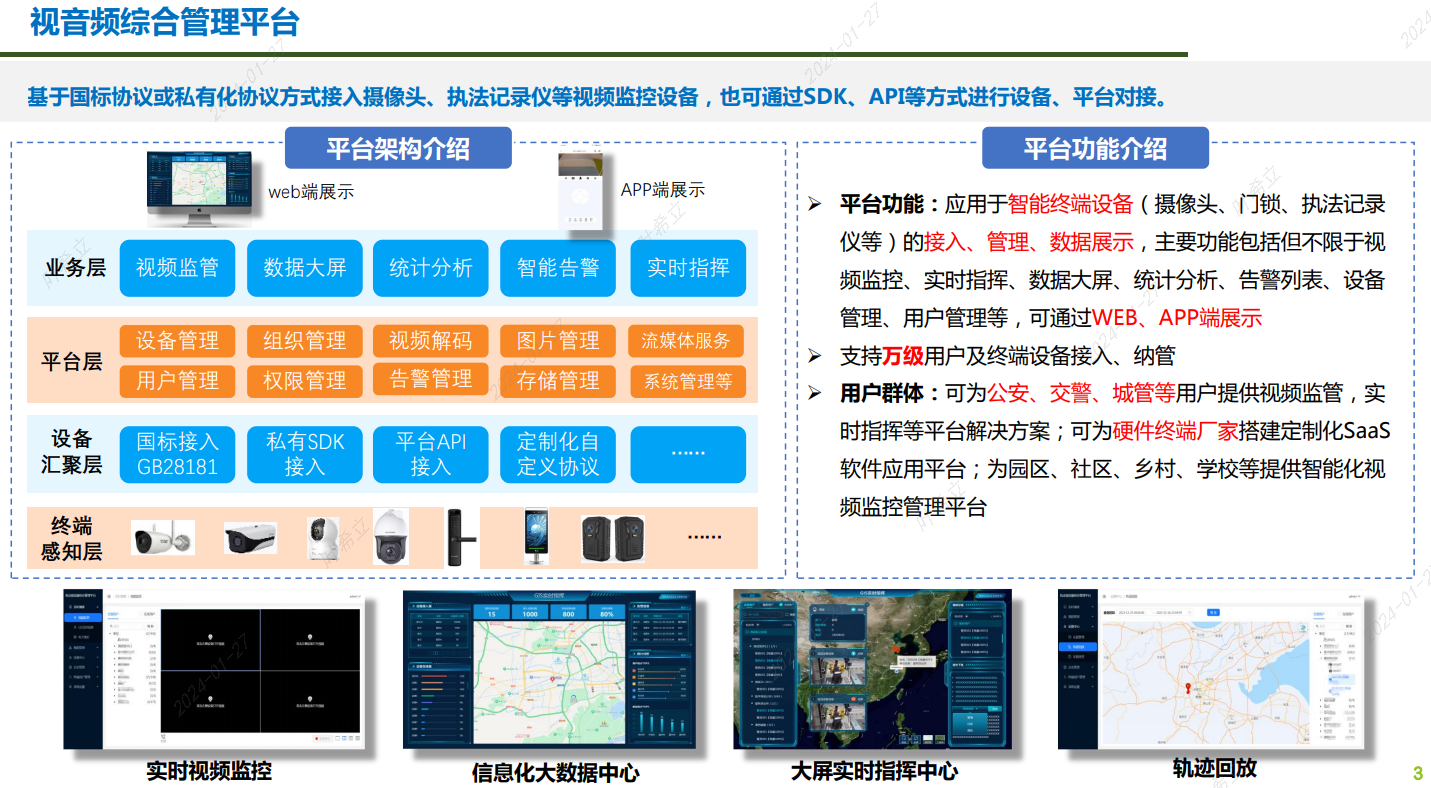Select the 实时指挥 box
1431x788 pixels.
pos(688,268)
